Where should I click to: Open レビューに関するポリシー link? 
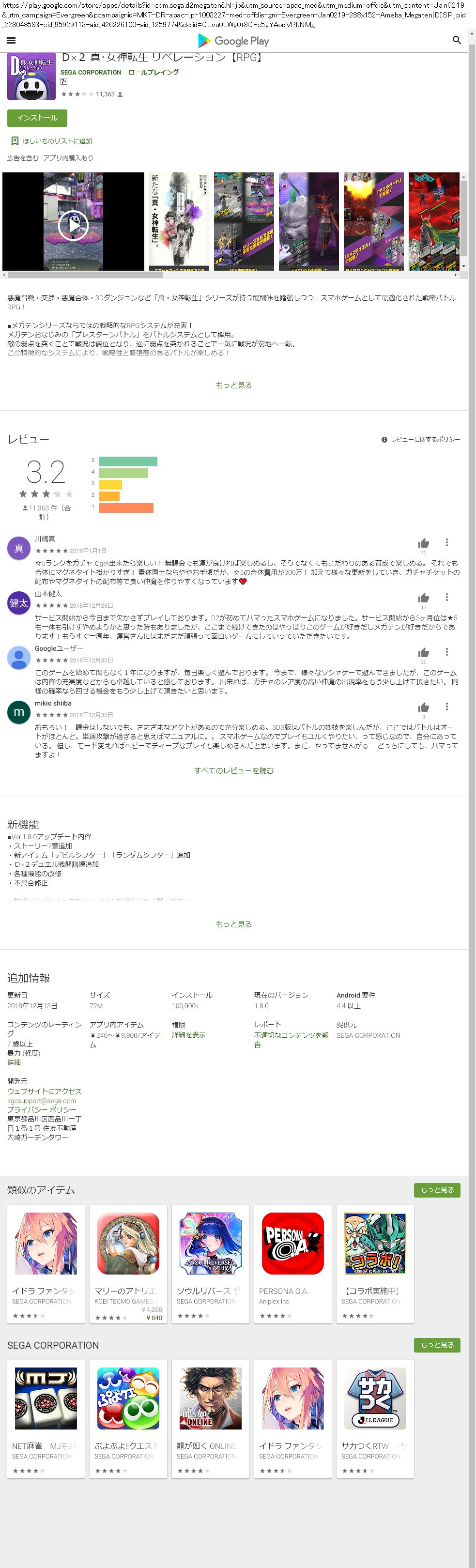(x=425, y=440)
